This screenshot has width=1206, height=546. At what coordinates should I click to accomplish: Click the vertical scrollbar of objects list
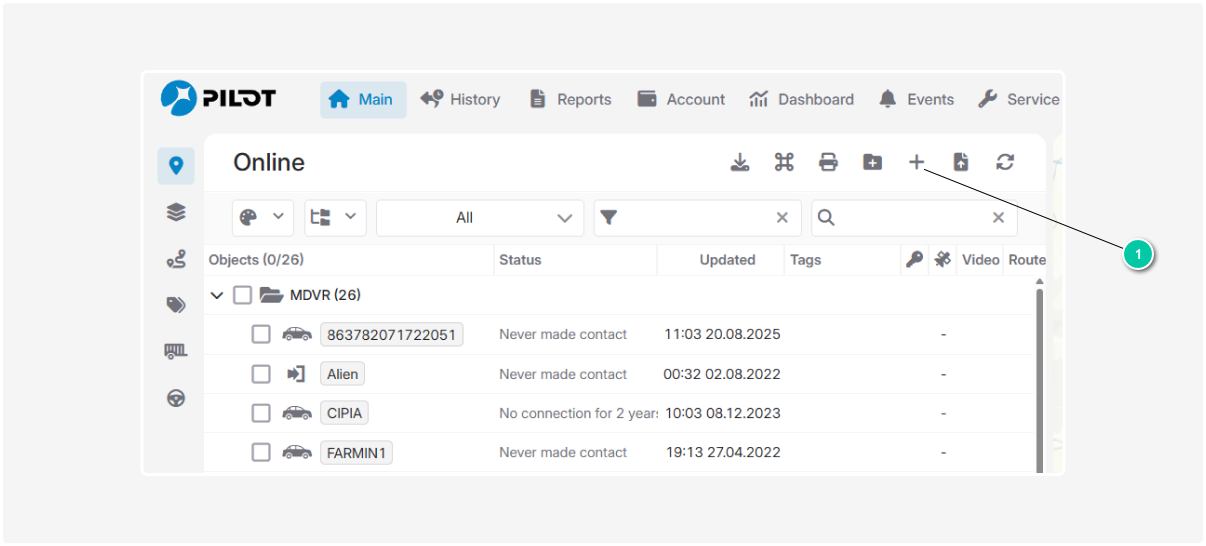click(1039, 380)
